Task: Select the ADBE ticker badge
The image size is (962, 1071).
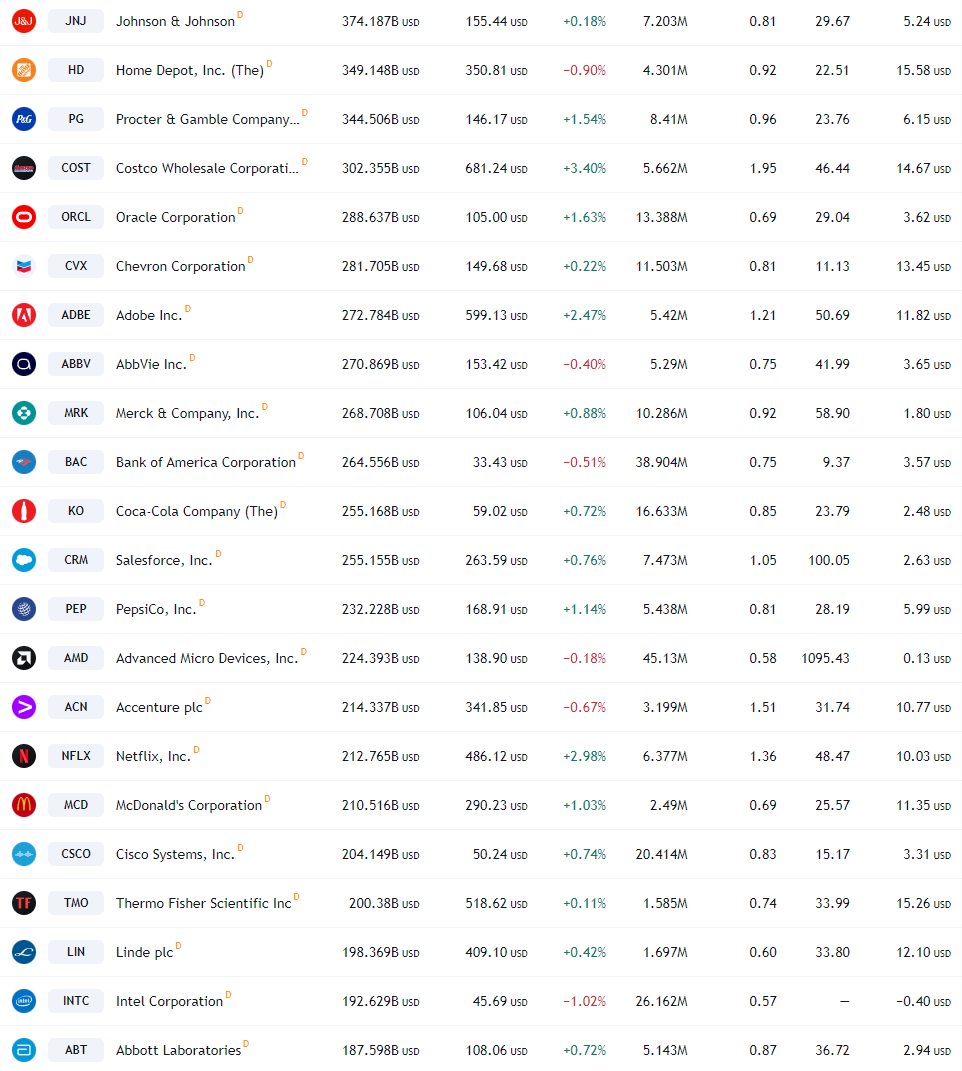Action: pyautogui.click(x=76, y=315)
